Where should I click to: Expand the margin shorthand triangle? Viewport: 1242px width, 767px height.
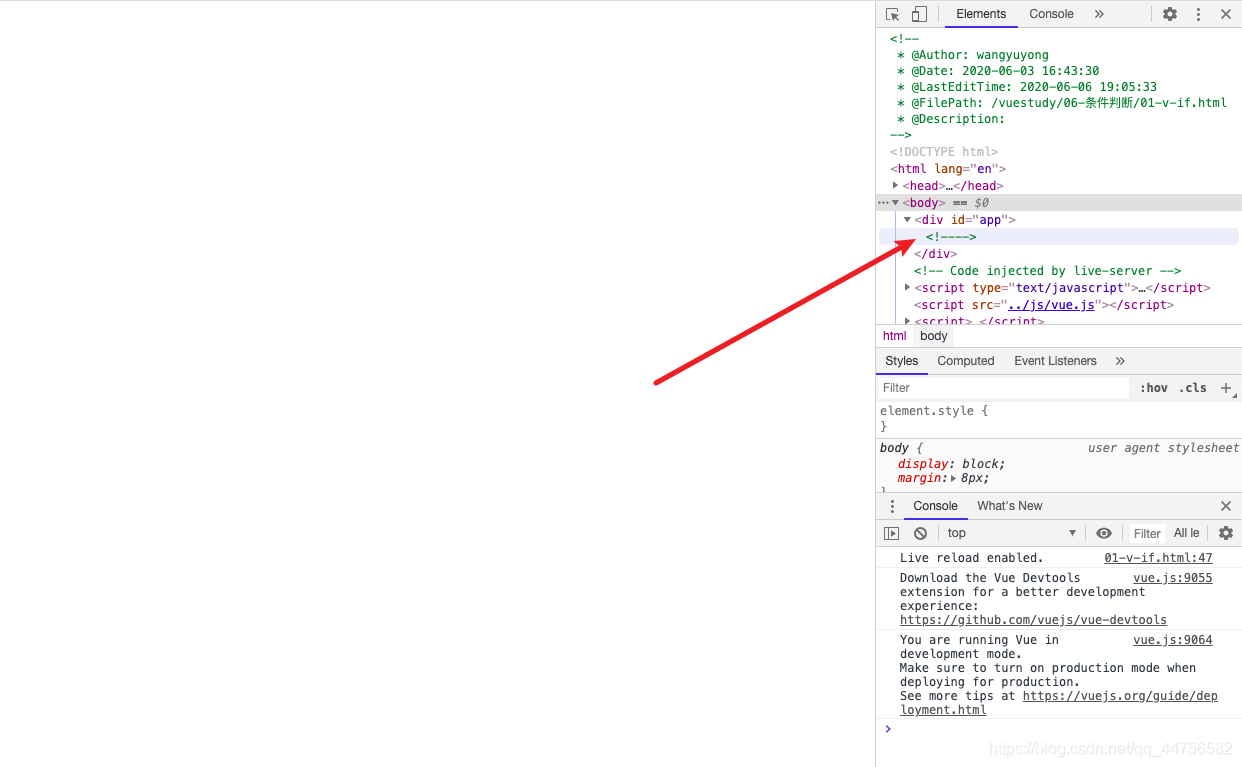point(954,479)
